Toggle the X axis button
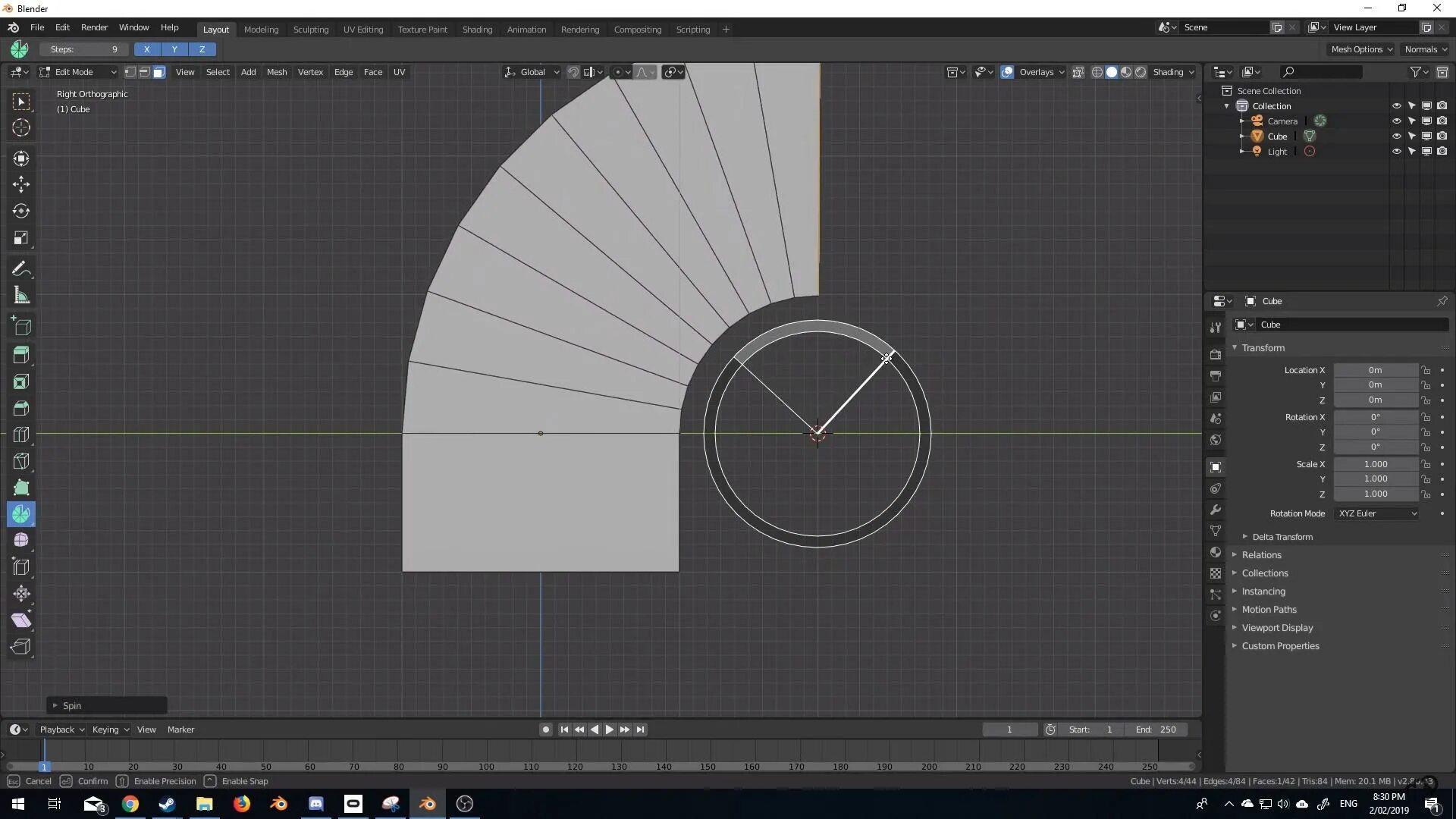Viewport: 1456px width, 819px height. pos(146,49)
